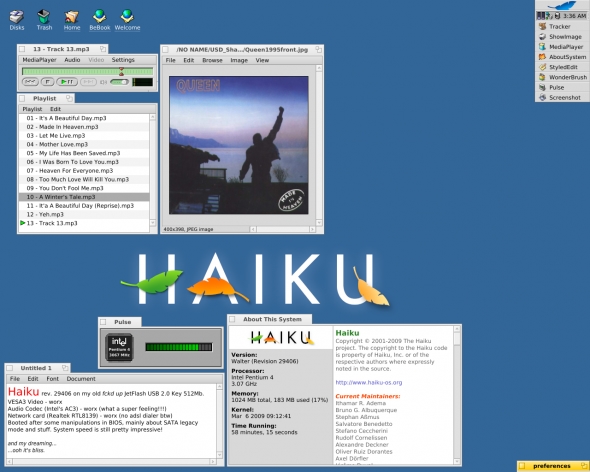Select WonderBrush in the Deskbar

562,77
